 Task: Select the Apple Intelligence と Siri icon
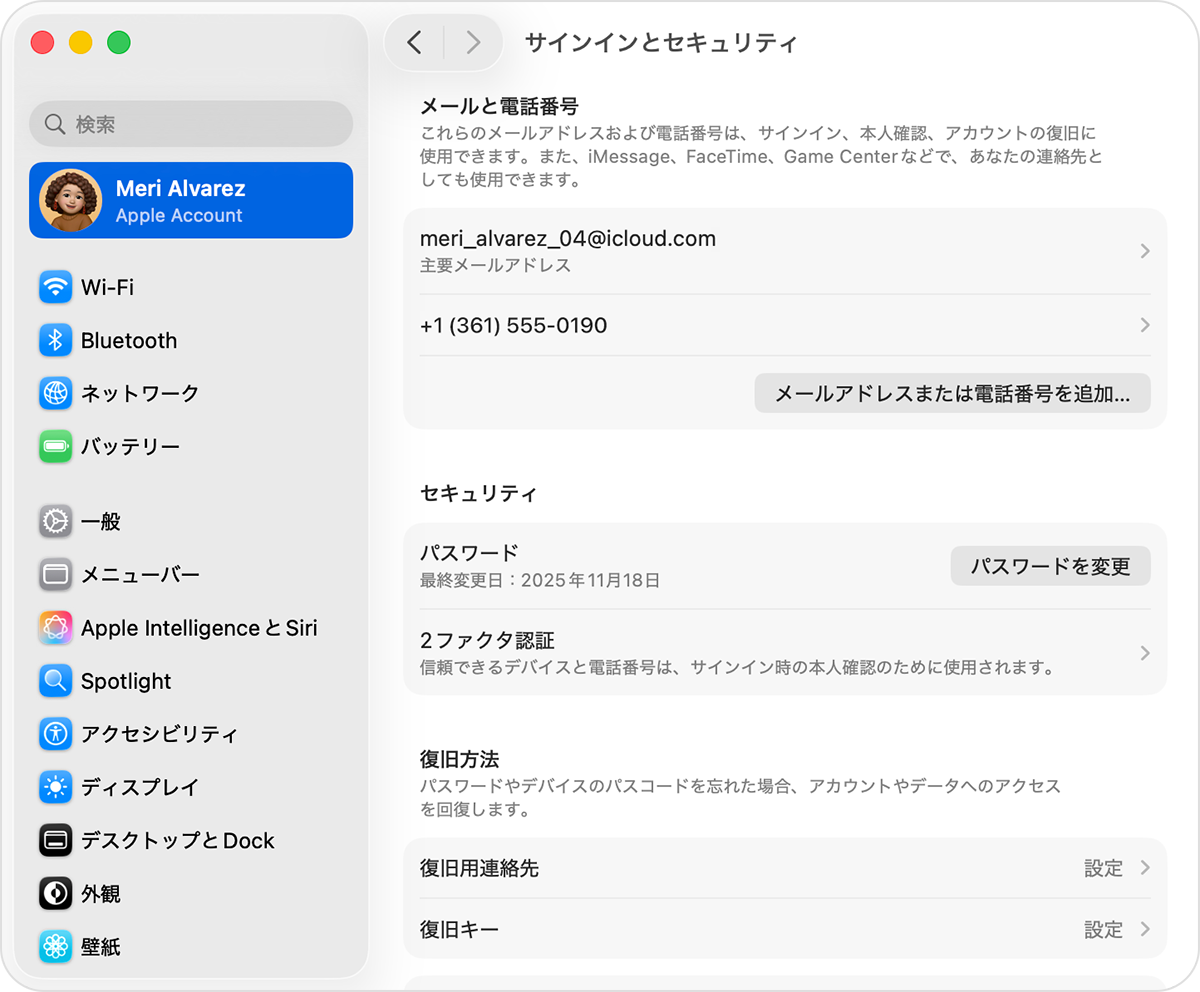(55, 628)
